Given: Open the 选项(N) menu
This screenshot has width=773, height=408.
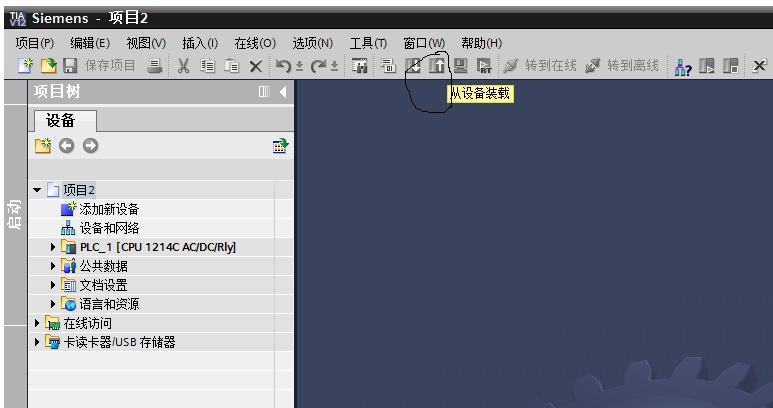Looking at the screenshot, I should point(313,43).
